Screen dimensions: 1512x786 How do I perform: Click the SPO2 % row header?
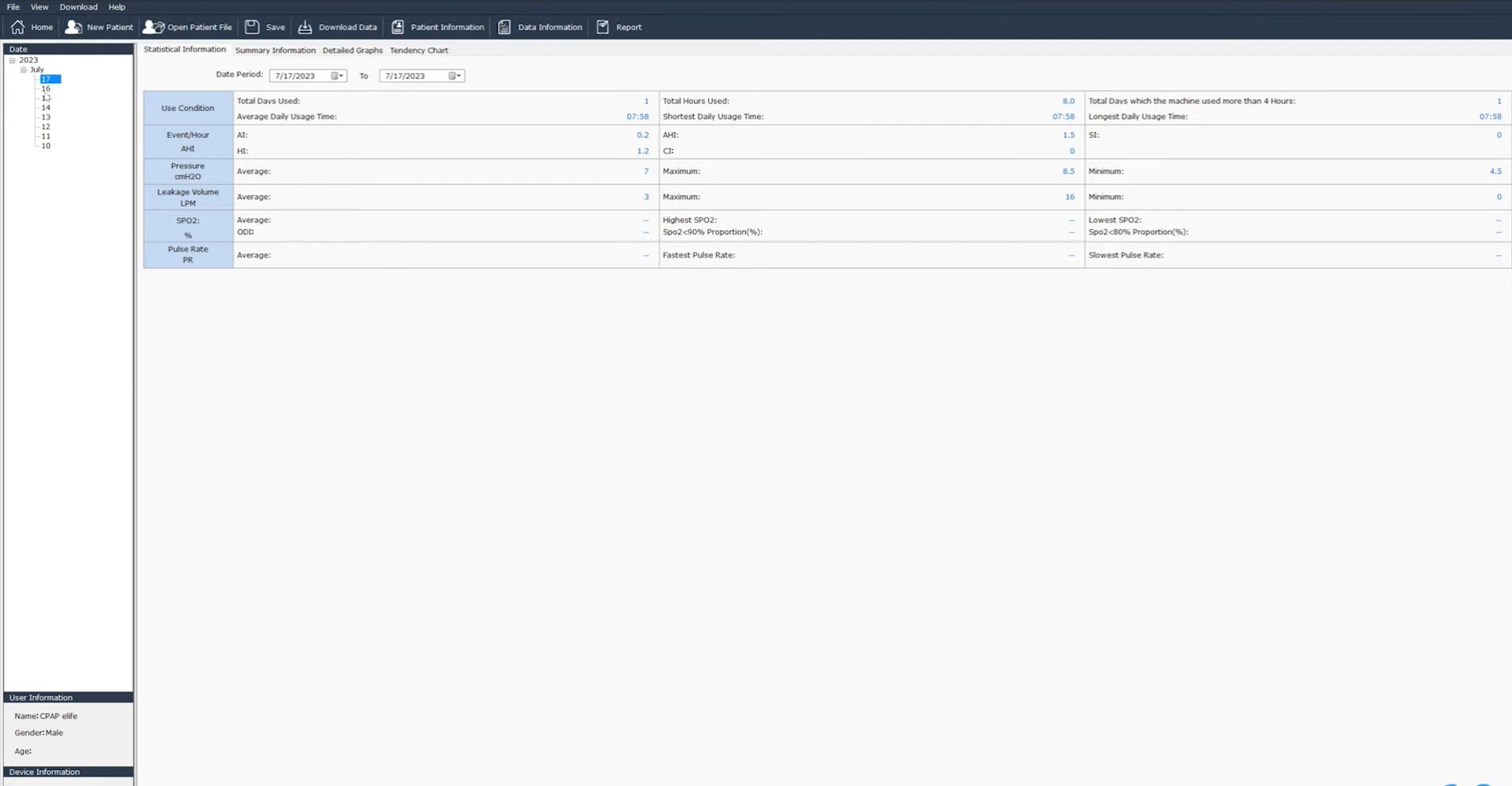pos(188,227)
